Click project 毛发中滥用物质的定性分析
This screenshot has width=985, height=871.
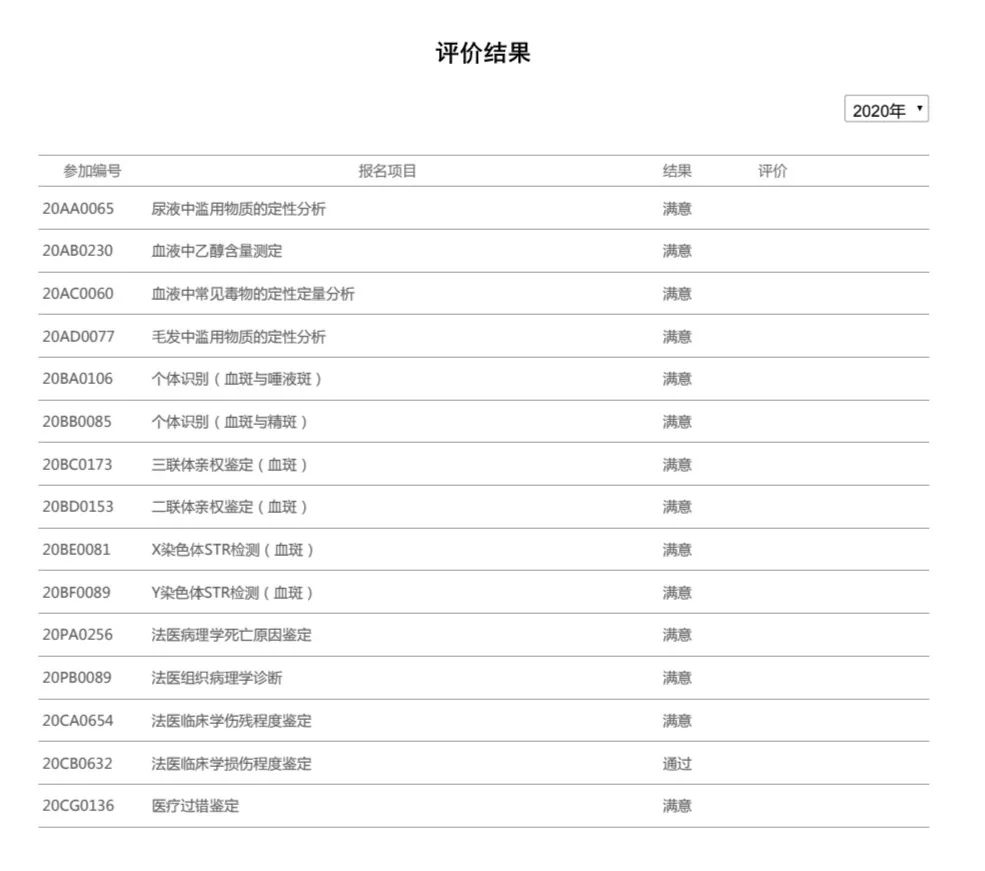[x=239, y=337]
